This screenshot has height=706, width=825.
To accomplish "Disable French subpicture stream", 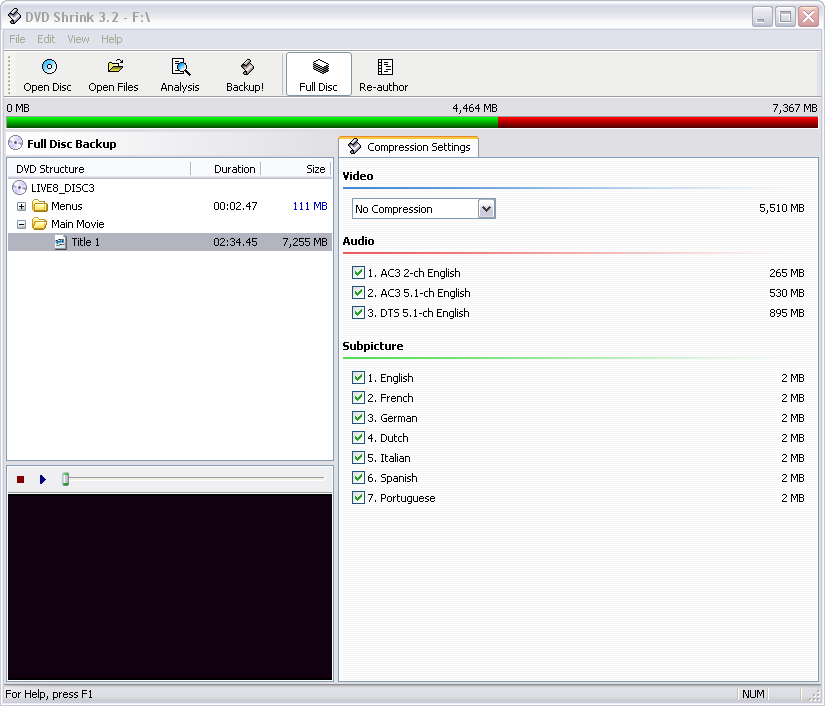I will (358, 398).
